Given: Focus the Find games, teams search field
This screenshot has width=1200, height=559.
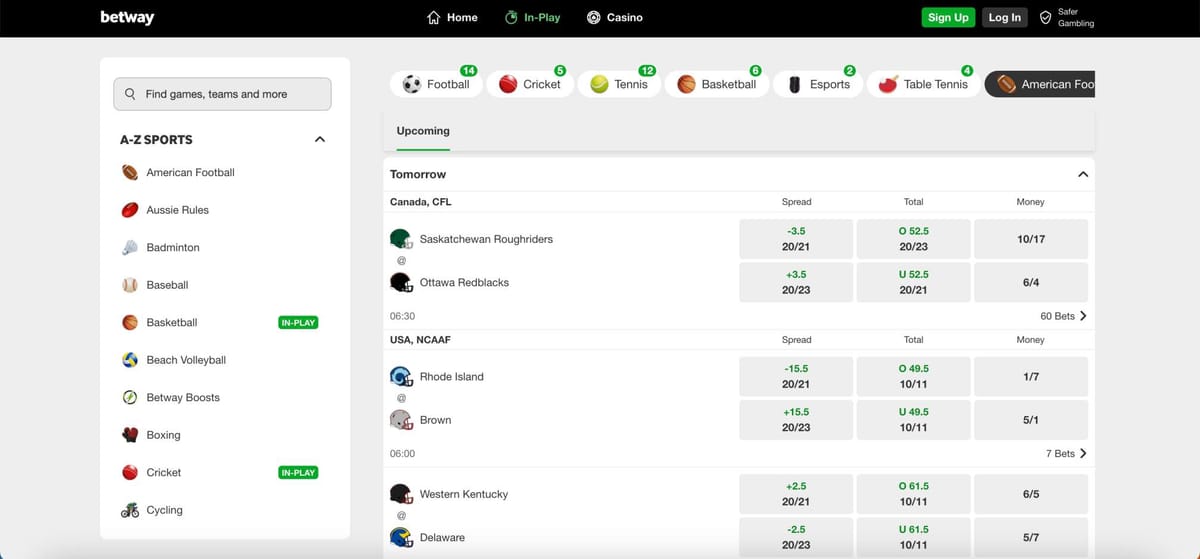Looking at the screenshot, I should [x=222, y=94].
